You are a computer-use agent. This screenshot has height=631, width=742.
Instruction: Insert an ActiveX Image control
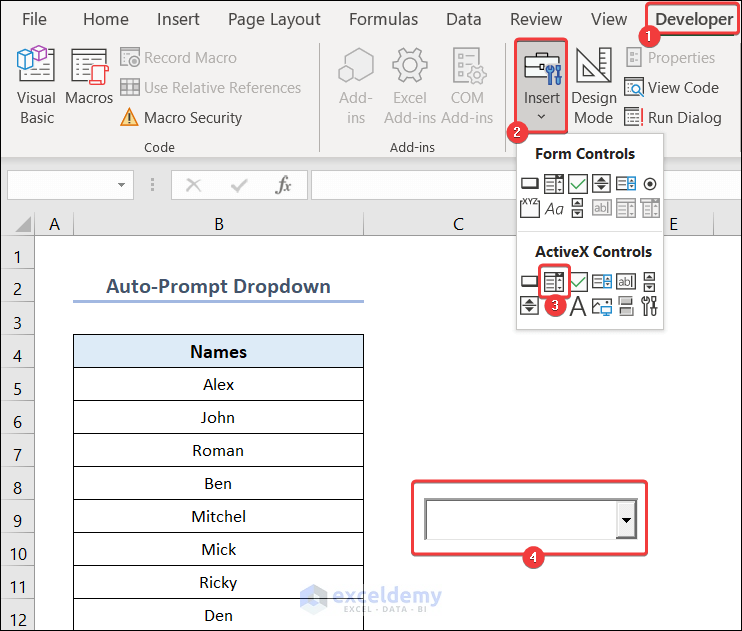click(x=601, y=306)
